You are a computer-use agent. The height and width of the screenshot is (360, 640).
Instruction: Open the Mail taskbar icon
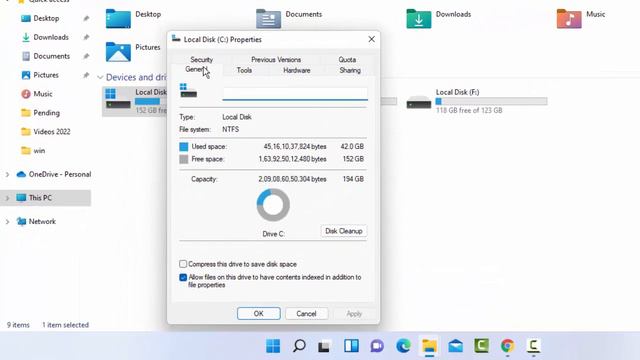pyautogui.click(x=456, y=346)
